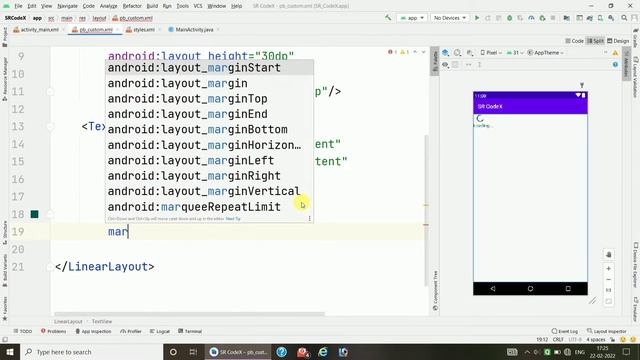The image size is (640, 360).
Task: Open the No Devices selector dropdown
Action: coord(449,18)
